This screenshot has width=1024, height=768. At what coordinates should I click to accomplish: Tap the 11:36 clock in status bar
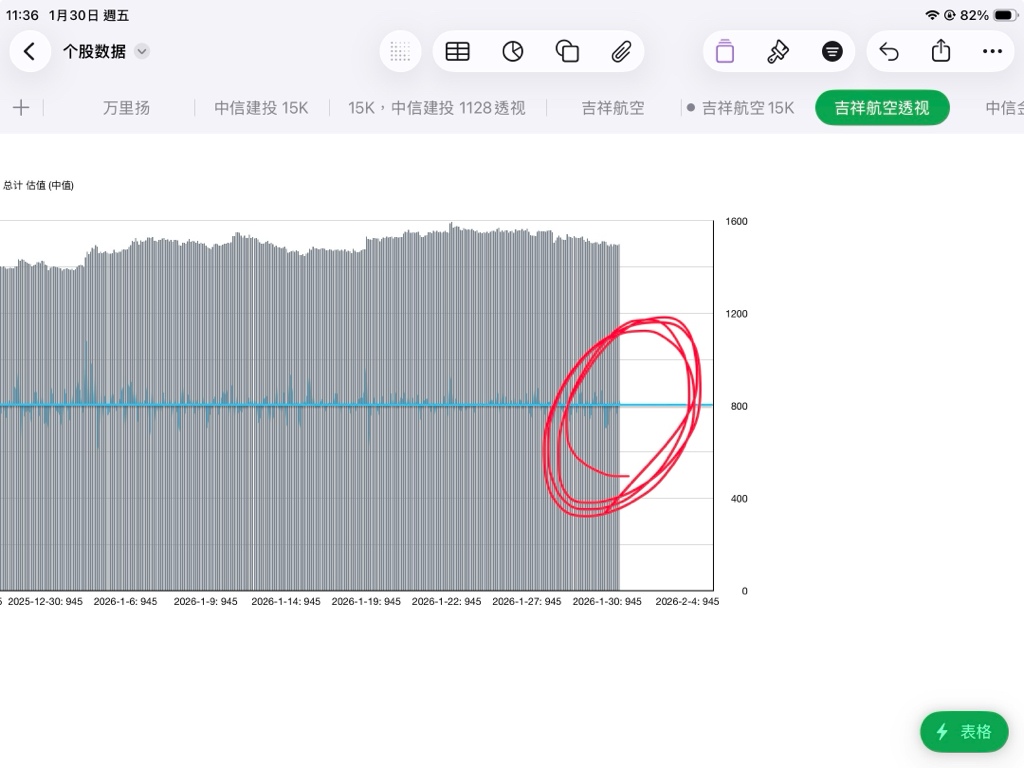tap(22, 15)
